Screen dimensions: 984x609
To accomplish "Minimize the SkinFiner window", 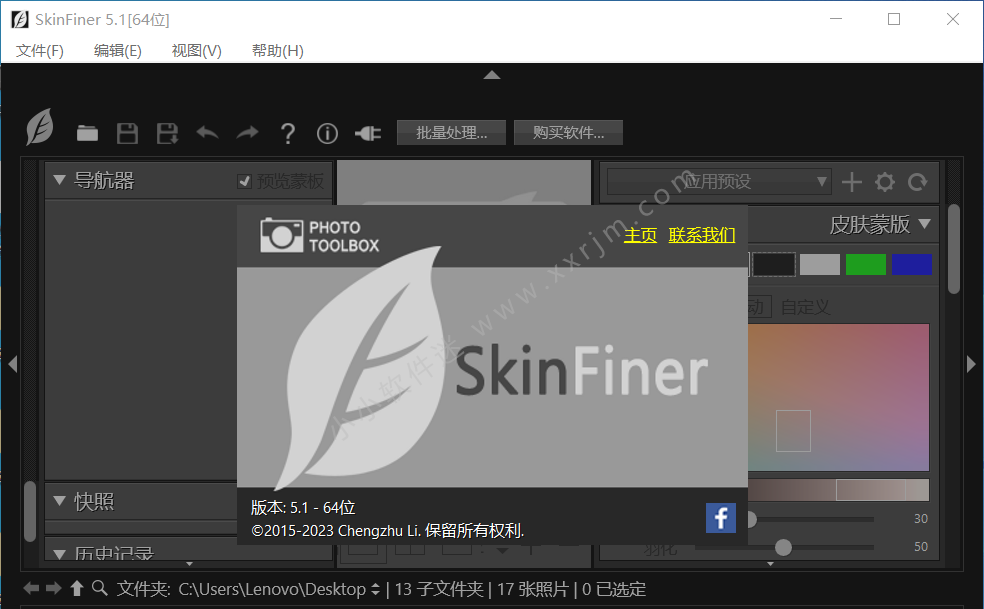I will point(836,19).
